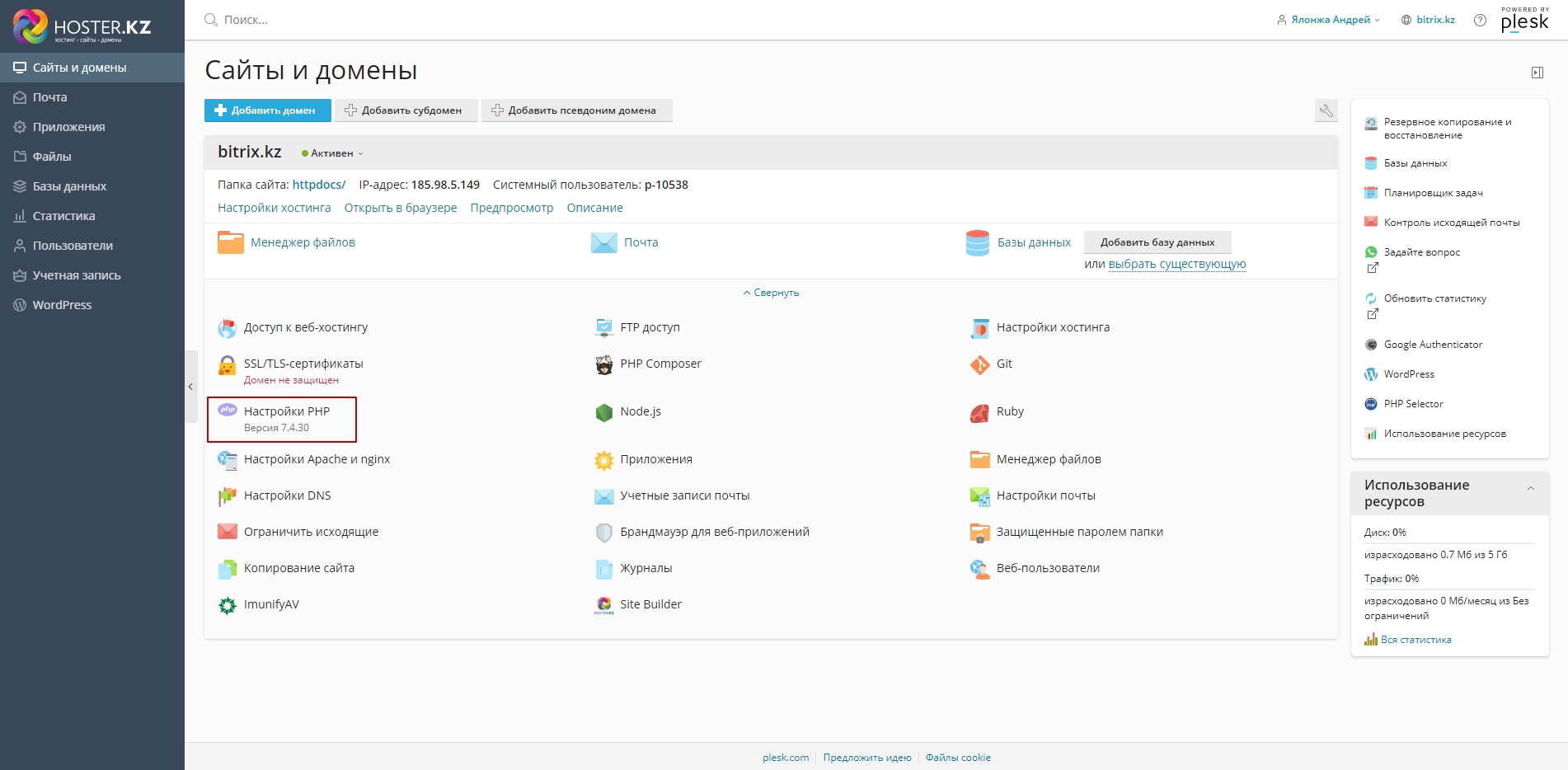
Task: Open the user account dropdown Ялонжа Андрей
Action: click(x=1328, y=20)
